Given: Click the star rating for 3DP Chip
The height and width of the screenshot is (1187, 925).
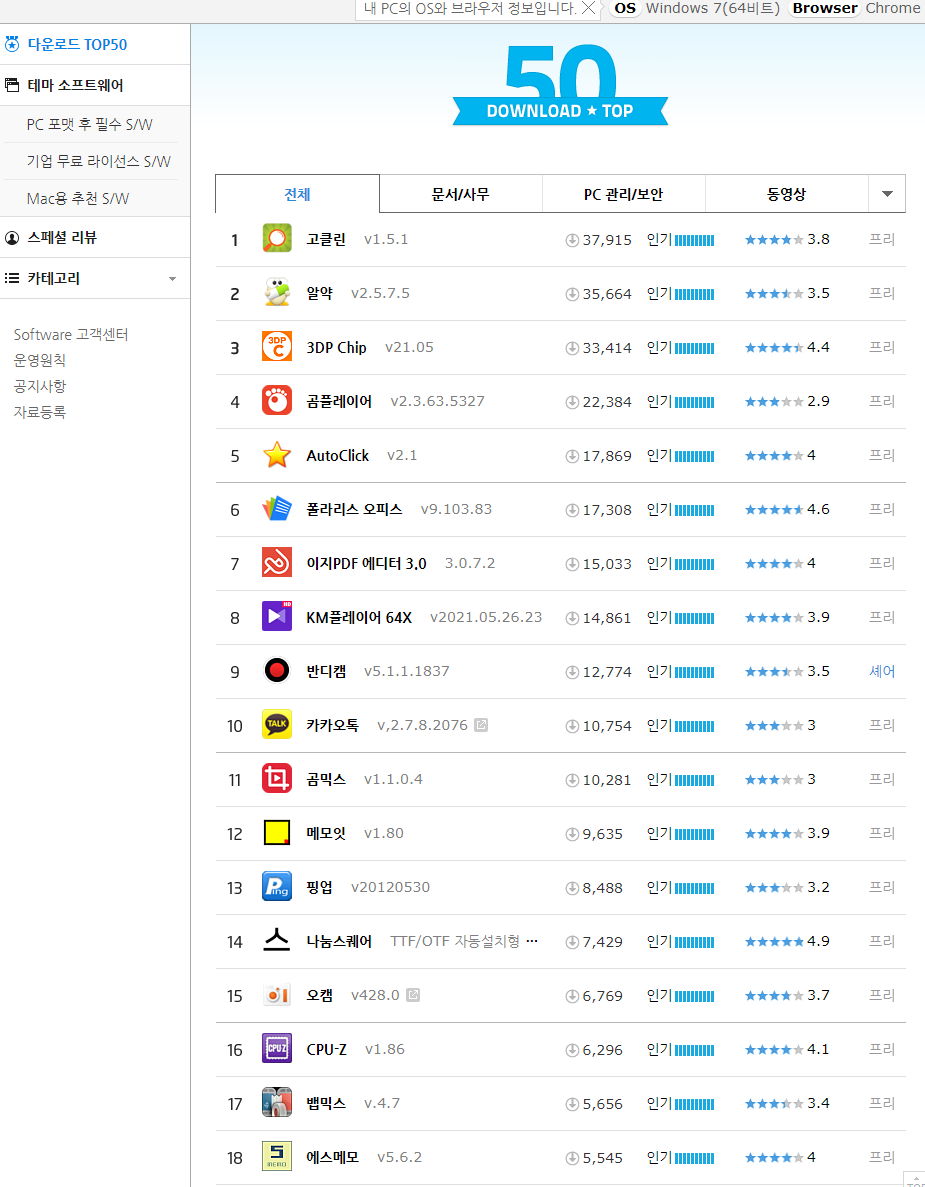Looking at the screenshot, I should (774, 347).
